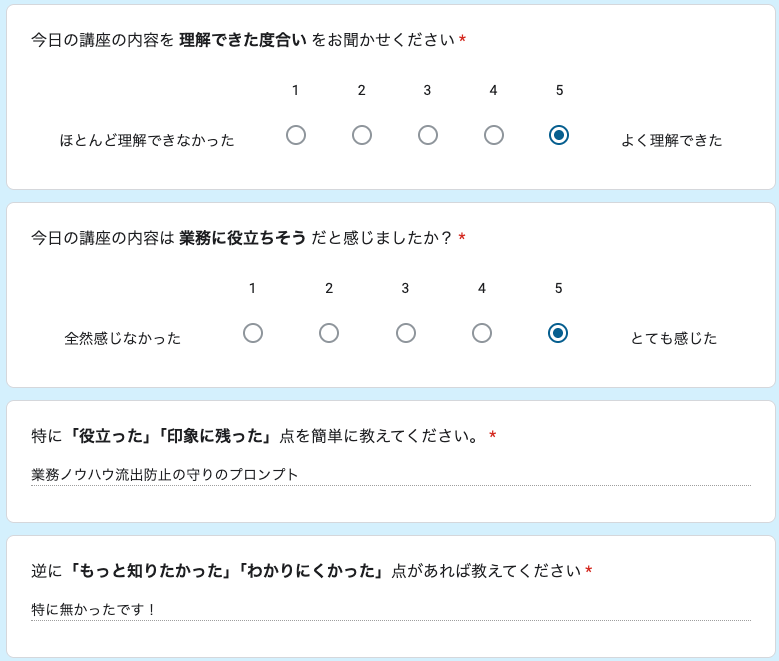Click selected rating 5 for 理解できた度合い
This screenshot has height=661, width=779.
tap(559, 135)
